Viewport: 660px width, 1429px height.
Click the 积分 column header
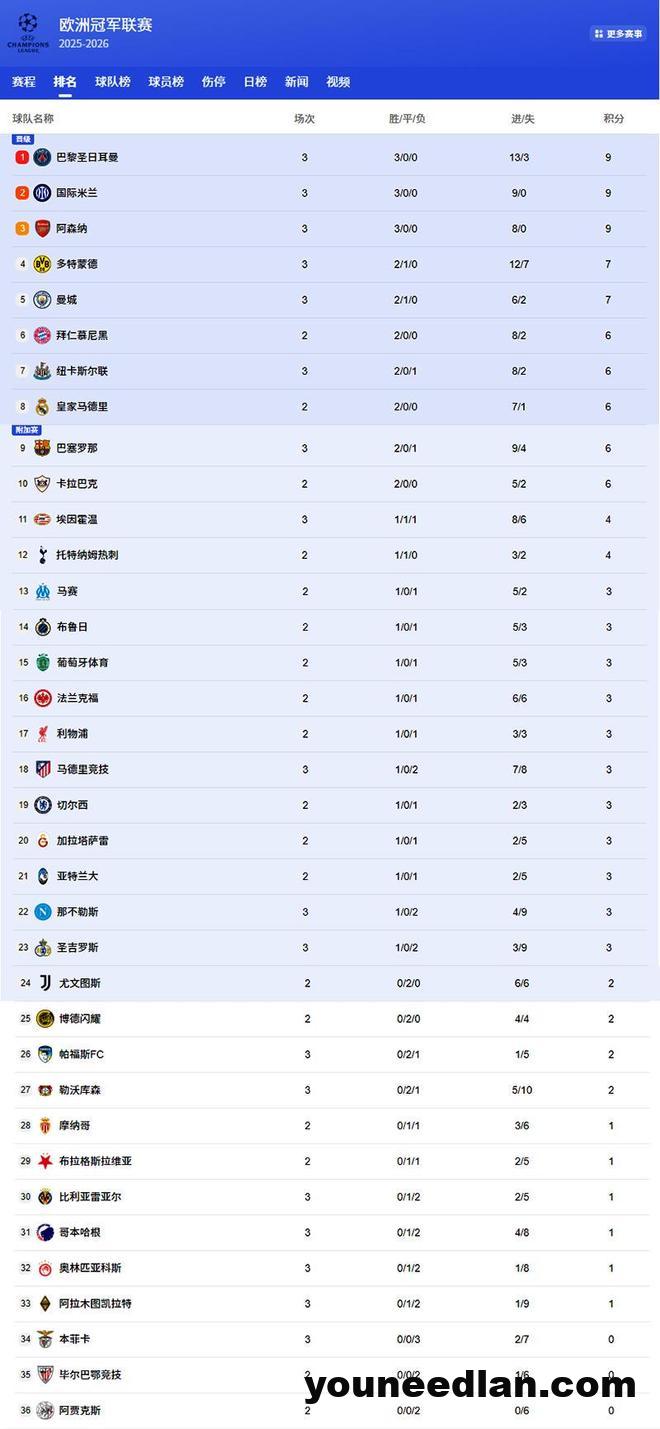pos(614,118)
